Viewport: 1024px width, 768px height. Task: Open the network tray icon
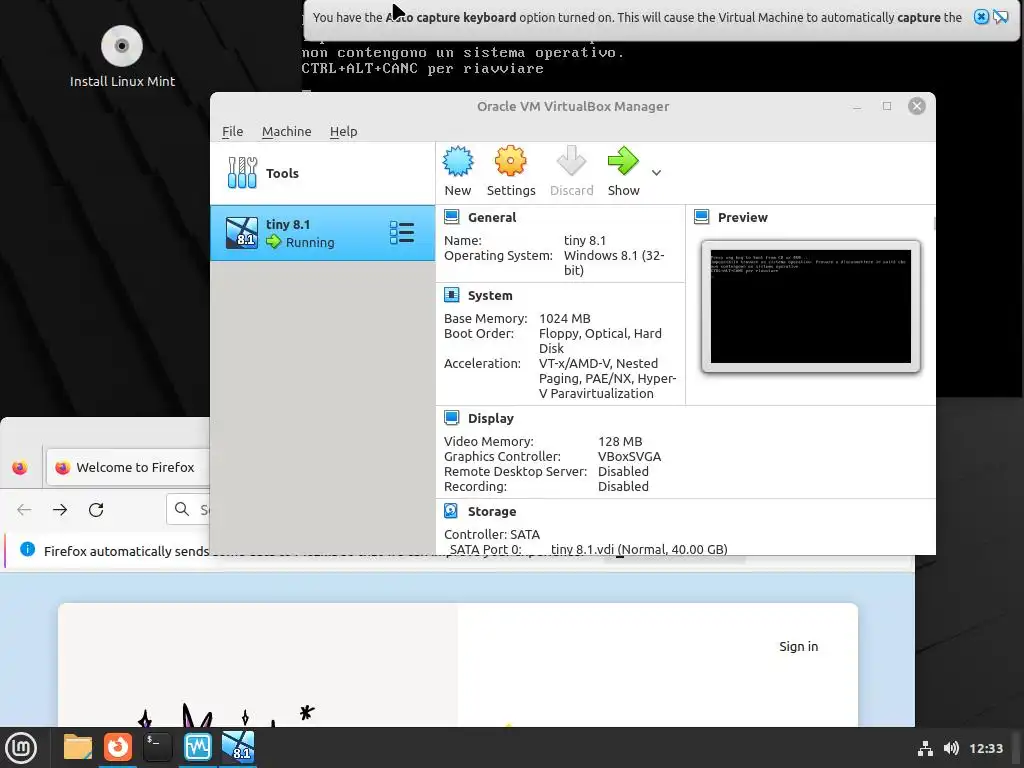[x=925, y=748]
